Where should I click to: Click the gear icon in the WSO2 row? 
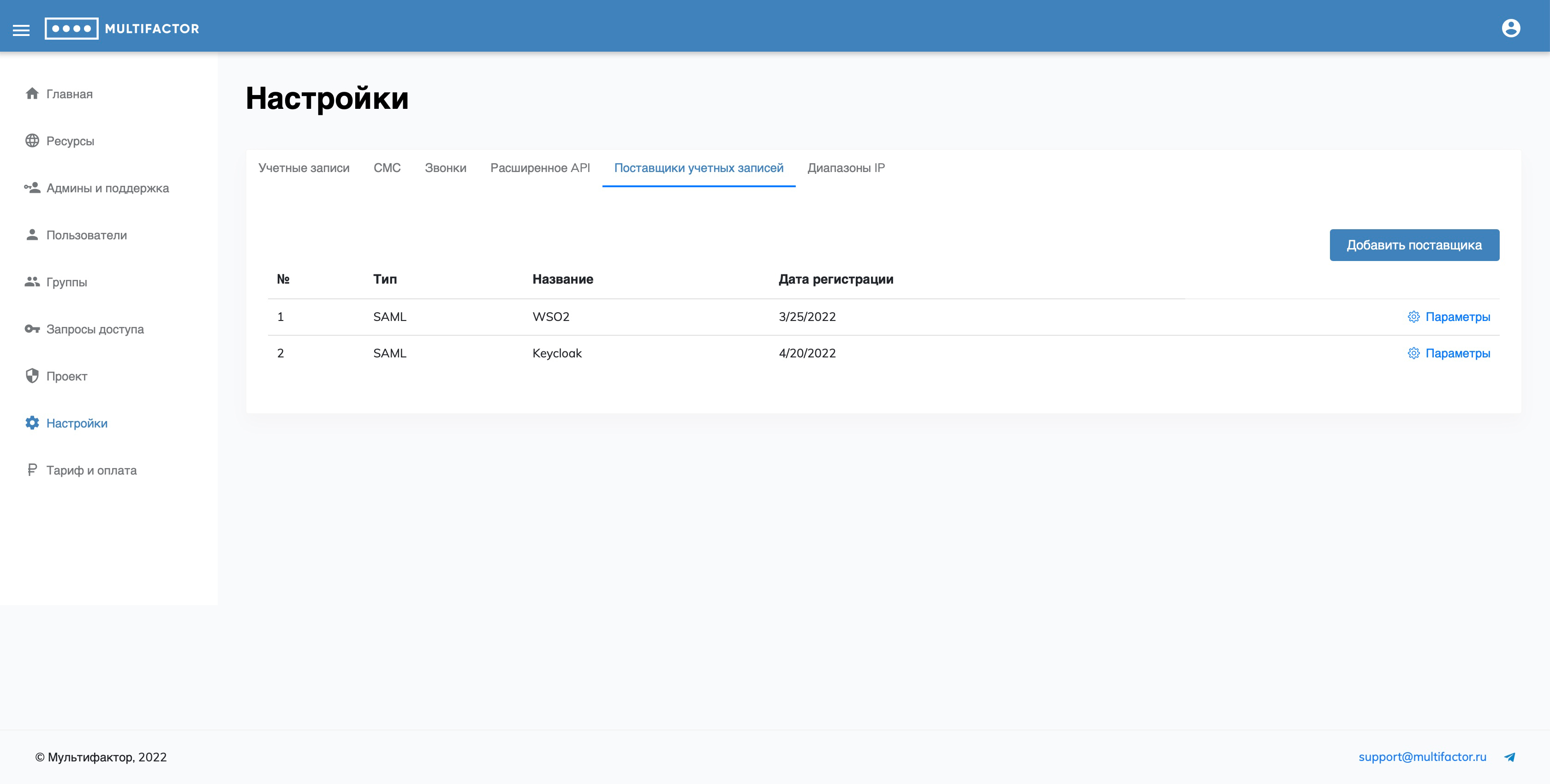[1413, 316]
